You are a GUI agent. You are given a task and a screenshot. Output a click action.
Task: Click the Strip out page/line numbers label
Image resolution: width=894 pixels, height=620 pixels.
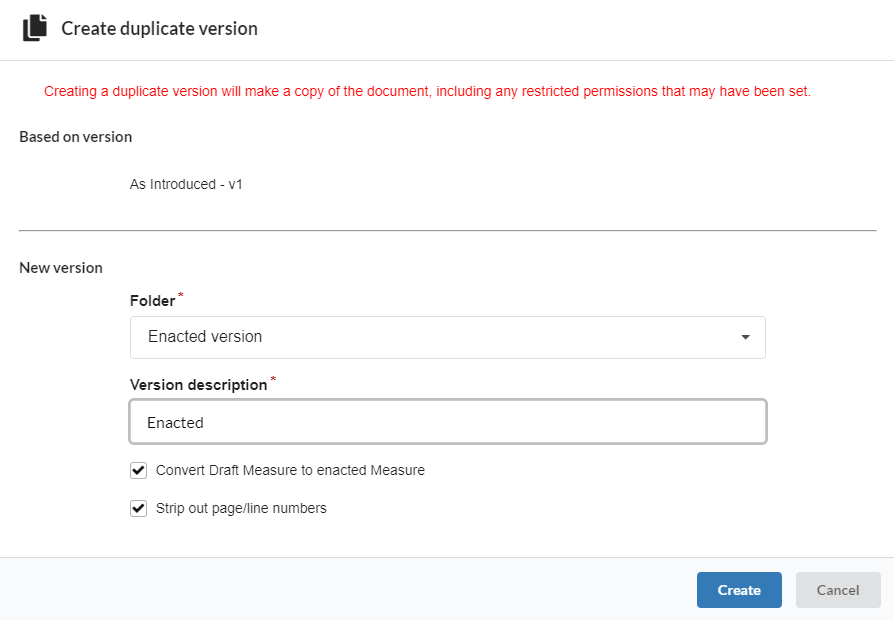tap(241, 508)
